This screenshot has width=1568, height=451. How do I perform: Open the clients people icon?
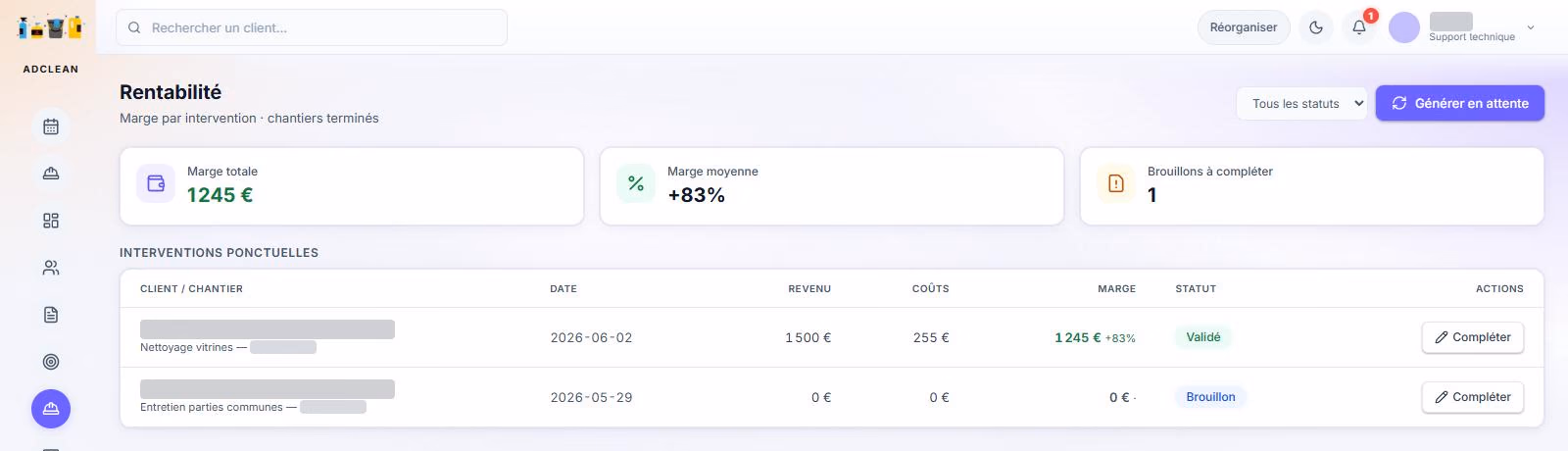(51, 268)
